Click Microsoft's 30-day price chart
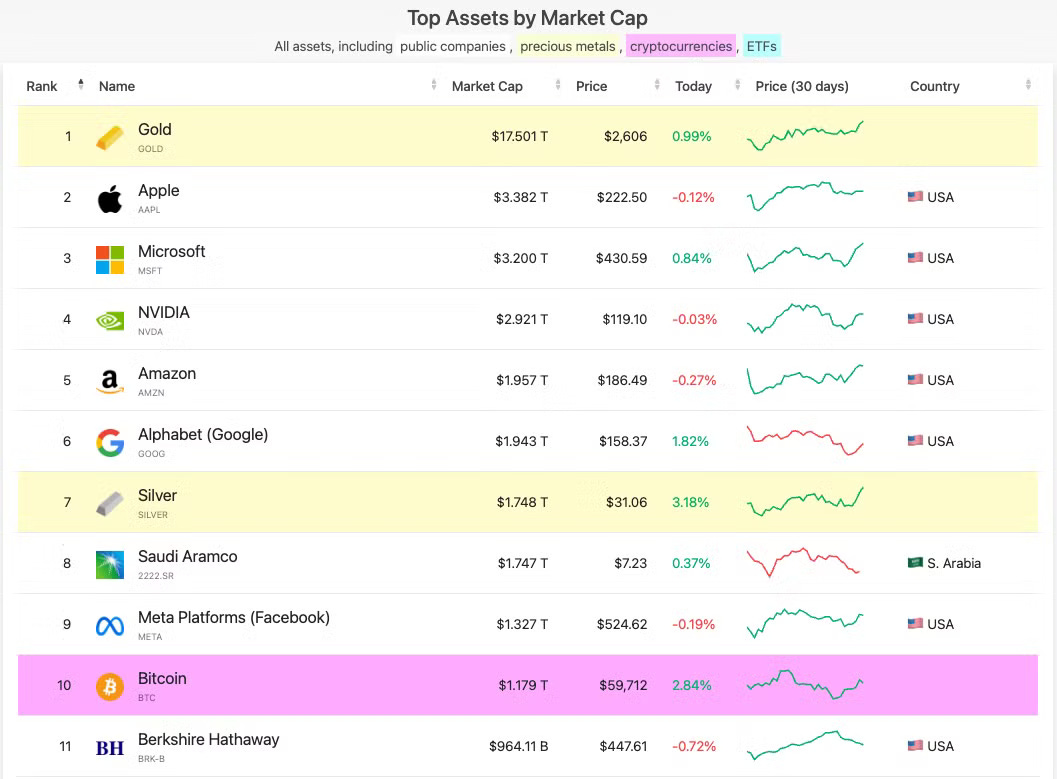Screen dimensions: 1057x779 (x=805, y=257)
